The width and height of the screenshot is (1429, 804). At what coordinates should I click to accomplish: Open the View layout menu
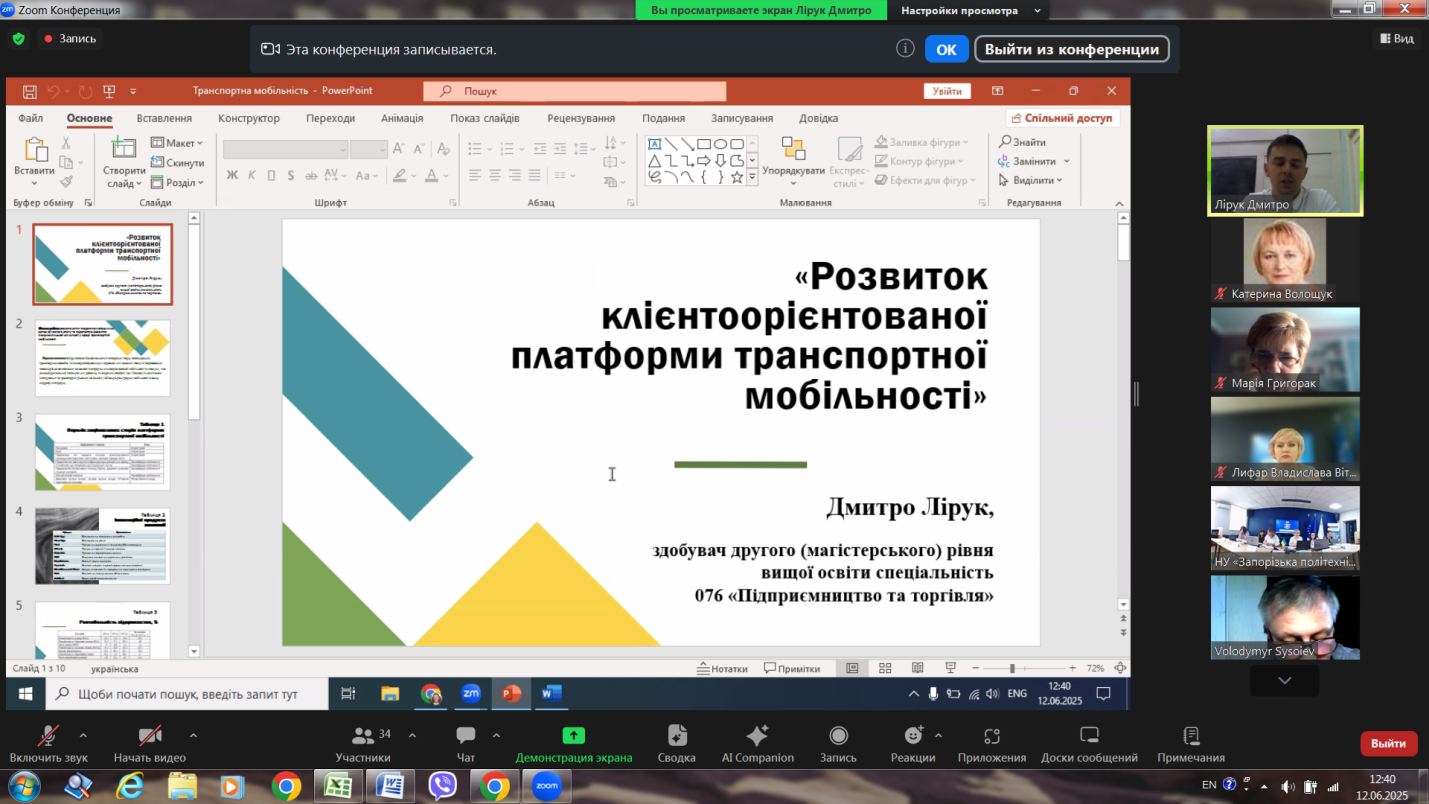coord(1397,38)
